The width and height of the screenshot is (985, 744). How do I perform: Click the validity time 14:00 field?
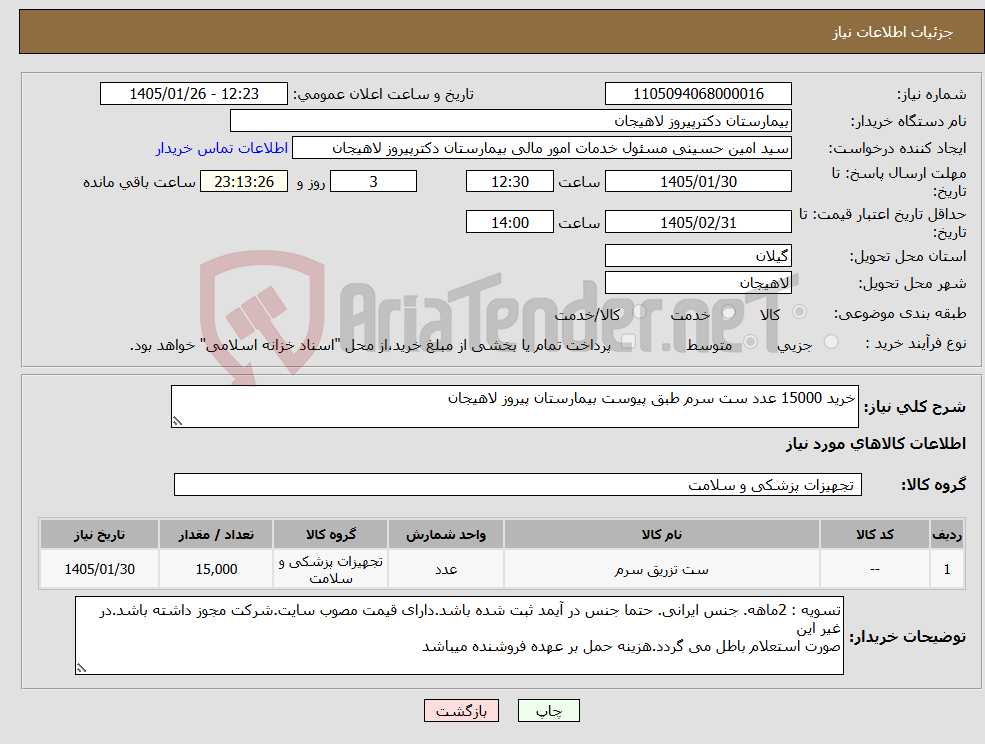pos(509,222)
